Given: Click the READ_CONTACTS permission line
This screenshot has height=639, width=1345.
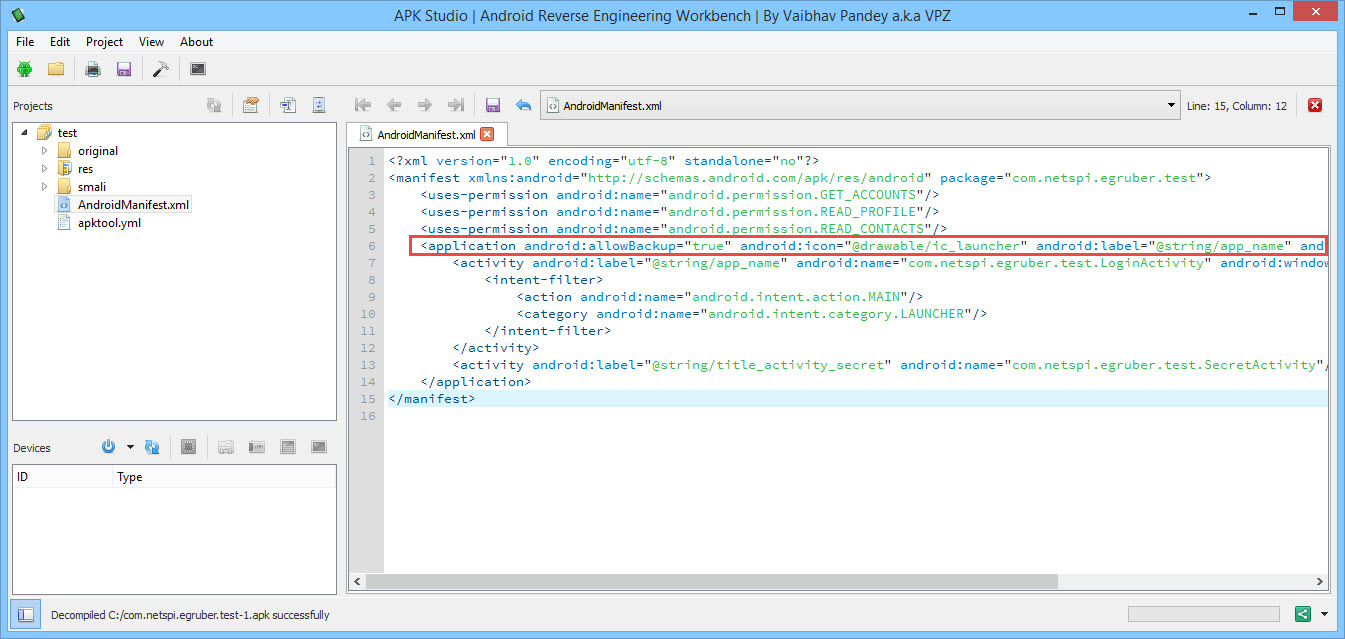Looking at the screenshot, I should point(684,228).
